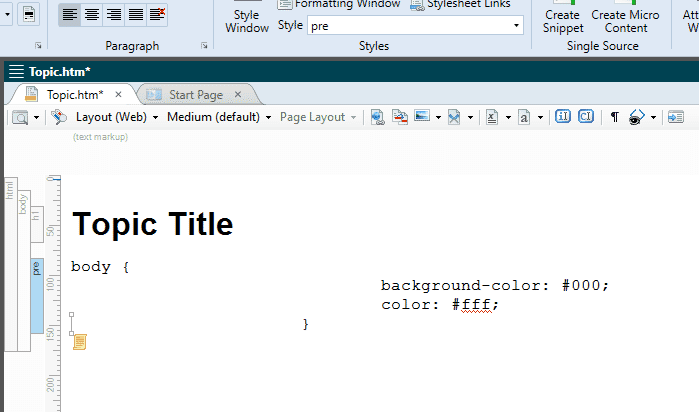Image resolution: width=699 pixels, height=412 pixels.
Task: Close the Topic.htm tab
Action: tap(118, 95)
